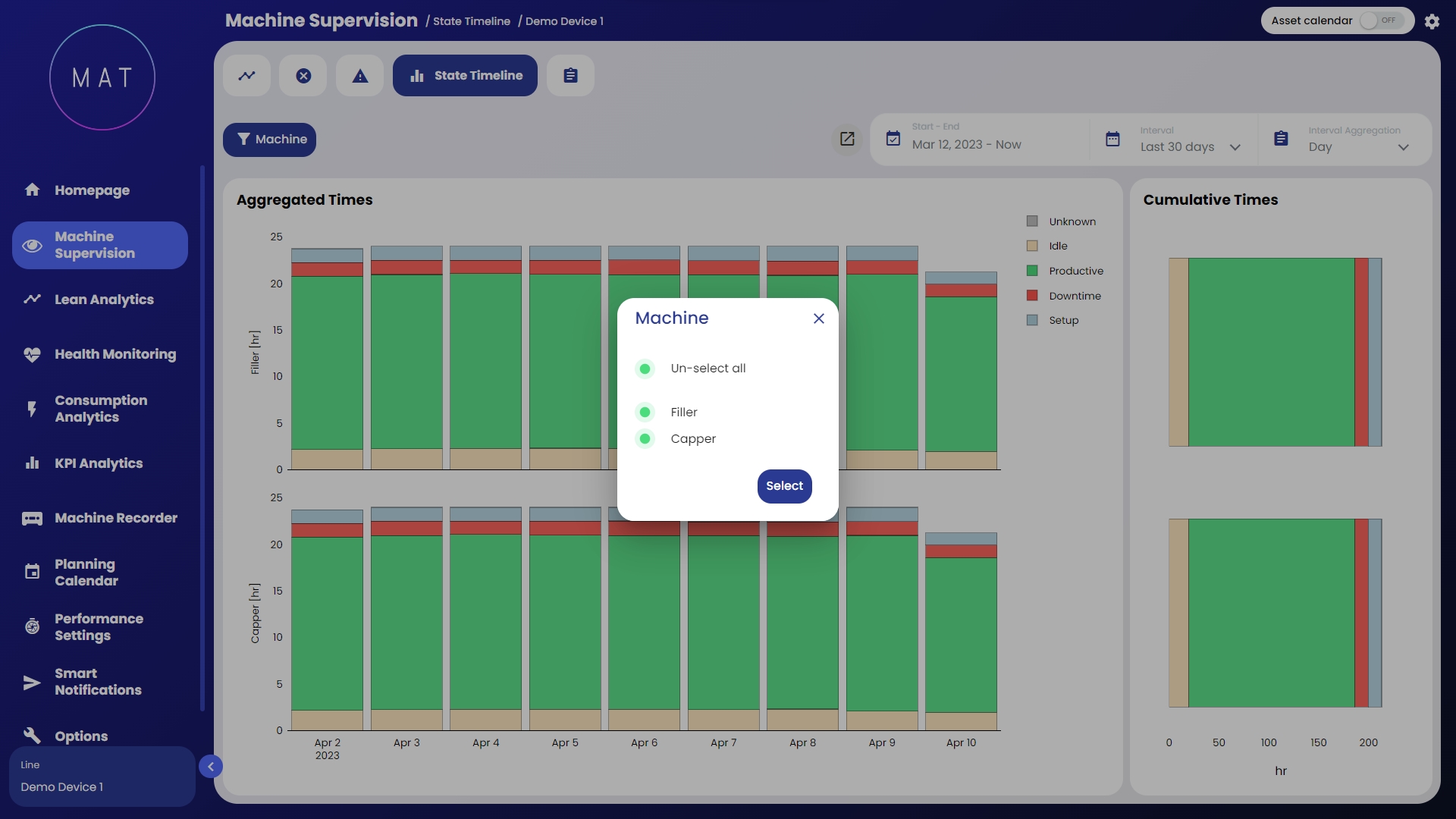Click the Un-select all radio option
The width and height of the screenshot is (1456, 819).
645,369
